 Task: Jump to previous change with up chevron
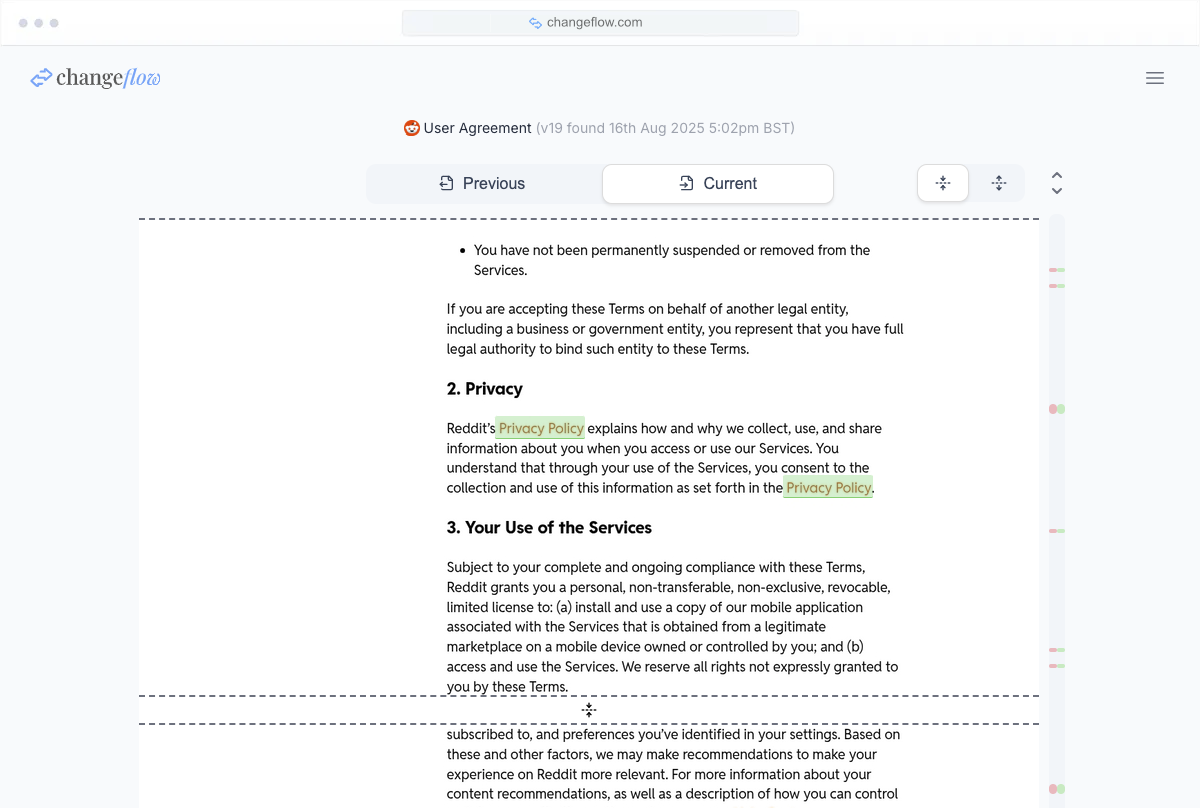coord(1057,176)
